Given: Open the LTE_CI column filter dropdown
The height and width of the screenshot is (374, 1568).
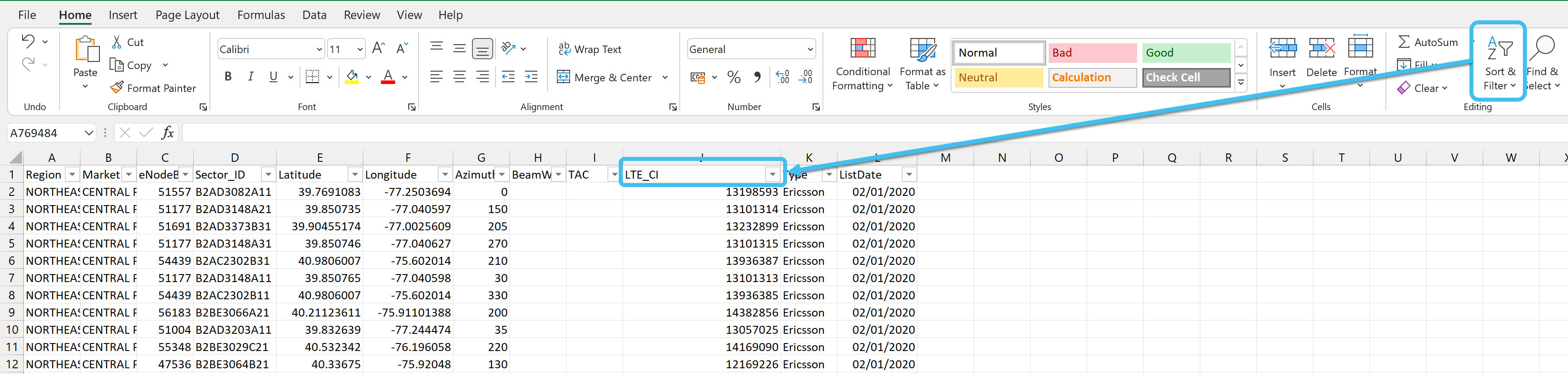Looking at the screenshot, I should coord(773,175).
